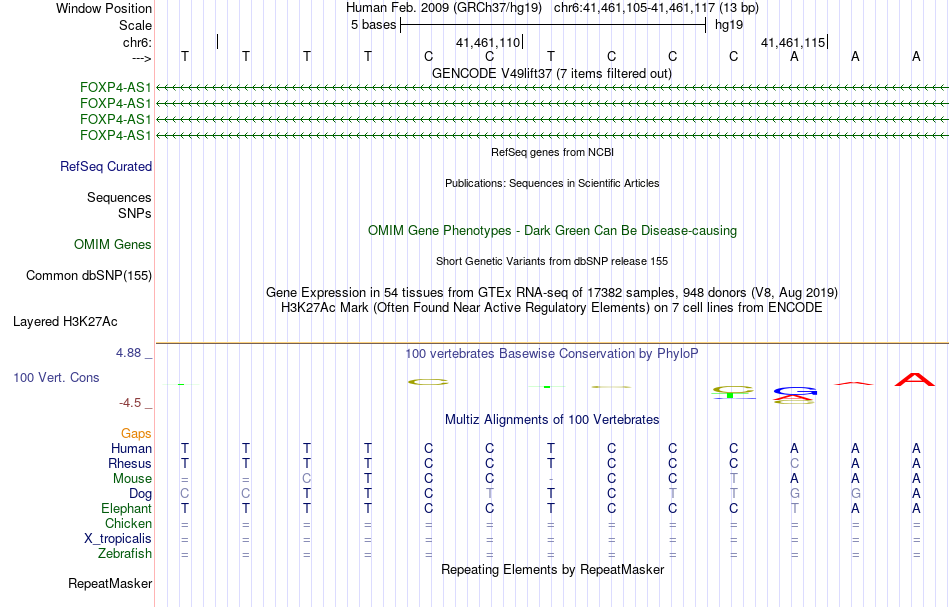Click the Sequences track label

click(119, 197)
